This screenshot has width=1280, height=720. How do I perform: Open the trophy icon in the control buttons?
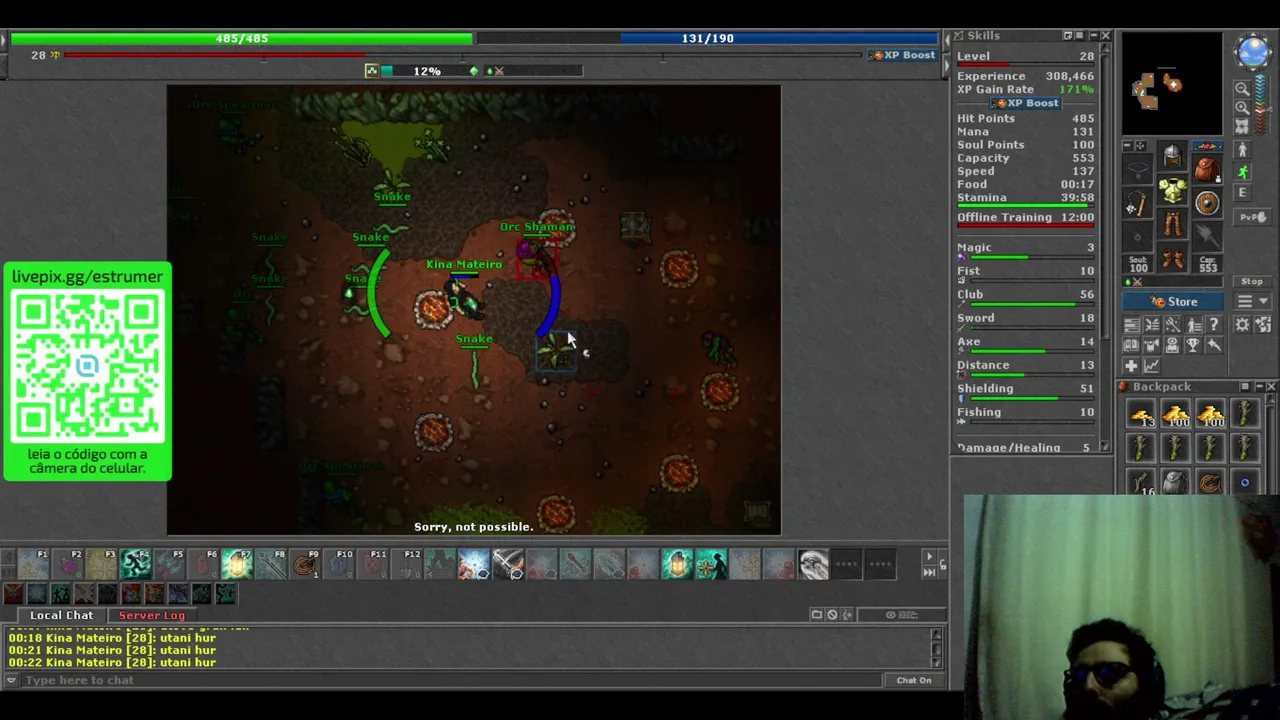[x=1193, y=345]
